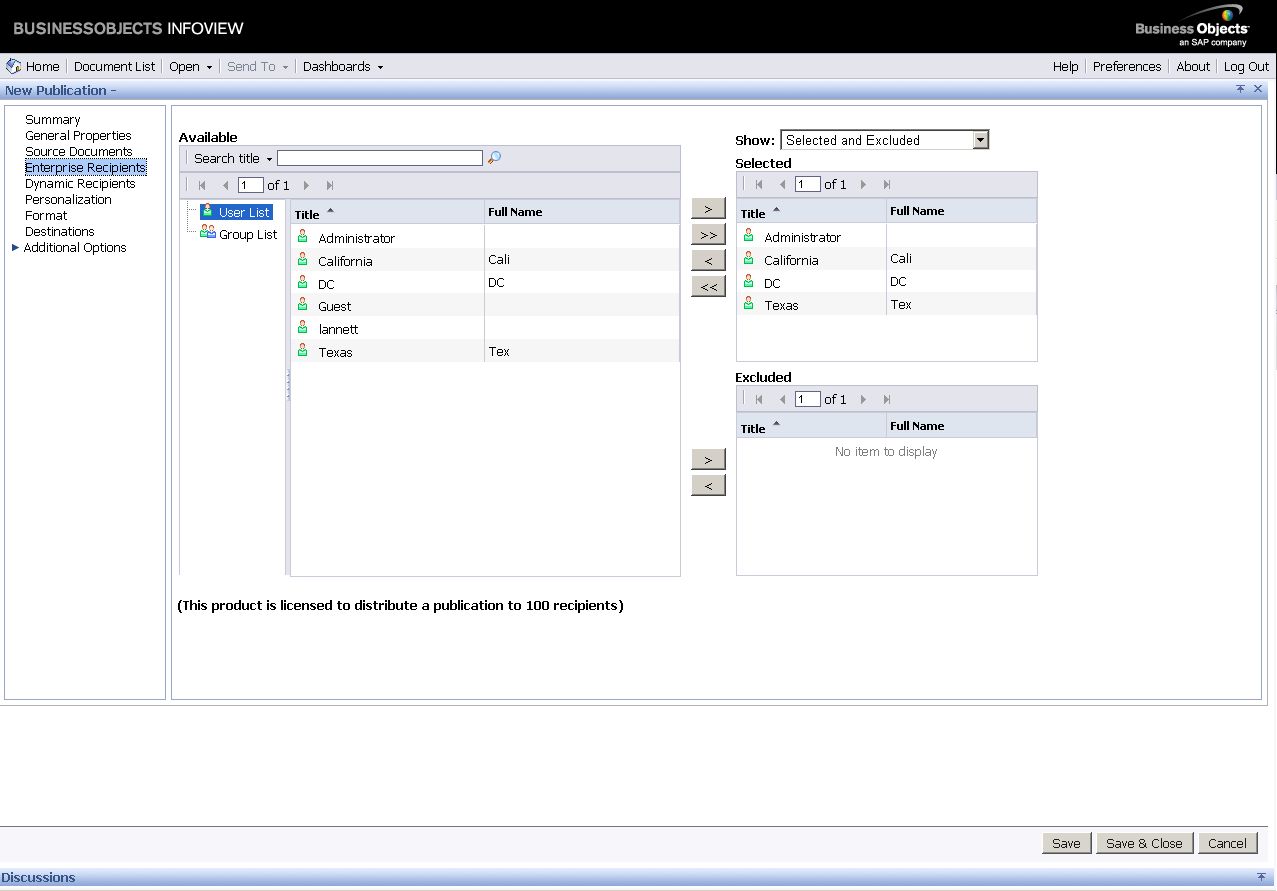Click Texas user icon in Selected list
This screenshot has width=1277, height=891.
[x=749, y=304]
